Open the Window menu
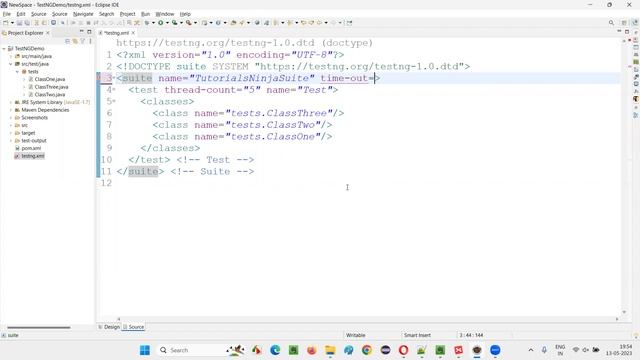Viewport: 640px width, 360px height. click(165, 14)
